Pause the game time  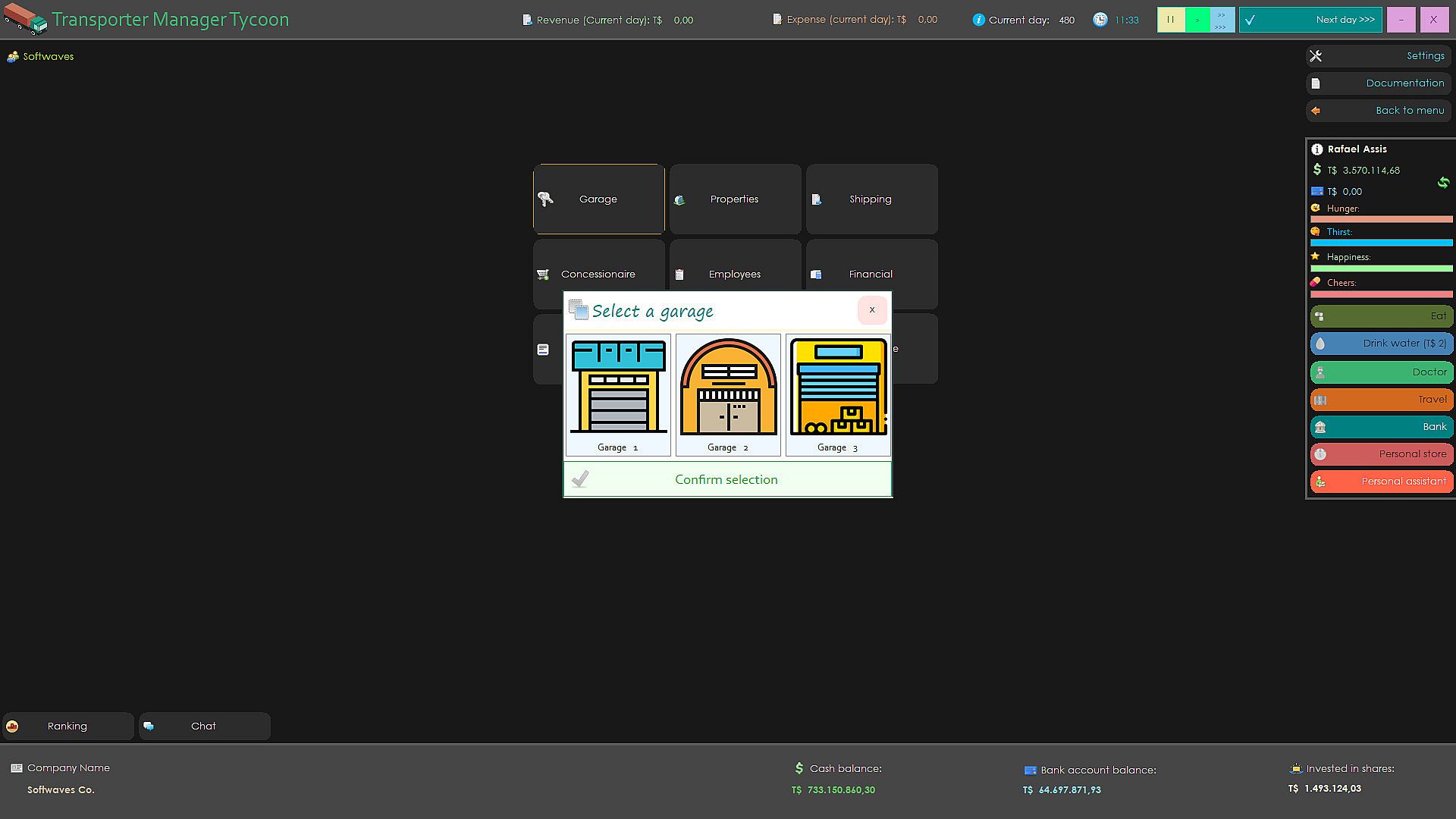click(1170, 20)
